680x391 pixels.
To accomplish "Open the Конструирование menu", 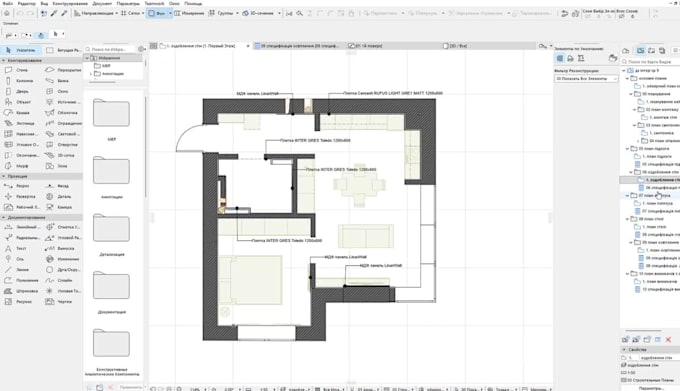I will click(70, 3).
